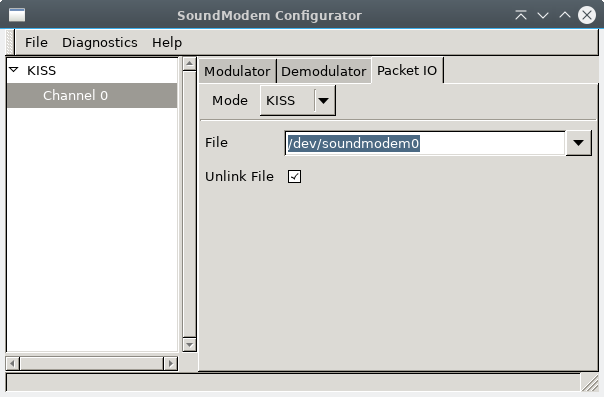
Task: Switch to the Demodulator tab
Action: click(x=324, y=71)
